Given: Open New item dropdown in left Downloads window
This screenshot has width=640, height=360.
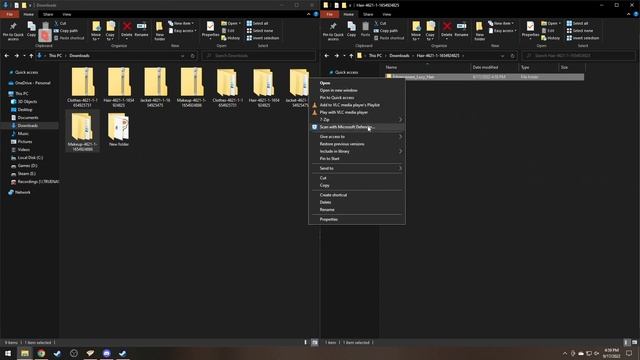Looking at the screenshot, I should pos(181,23).
